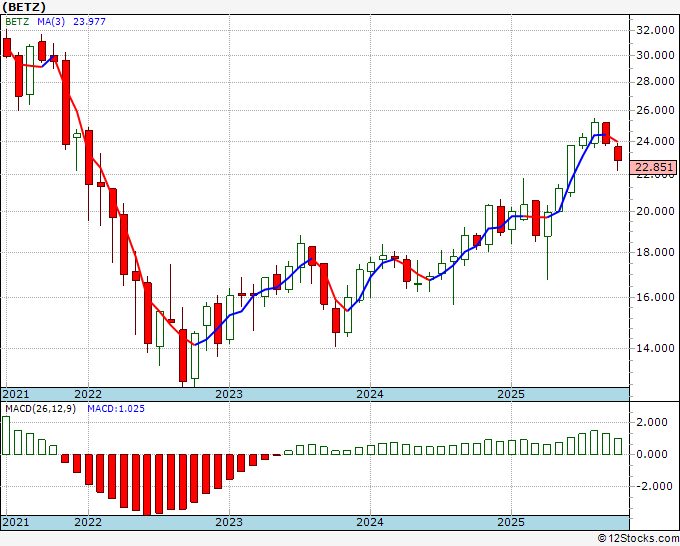The width and height of the screenshot is (680, 546).
Task: Click 2021 on the price chart time axis
Action: [x=16, y=394]
